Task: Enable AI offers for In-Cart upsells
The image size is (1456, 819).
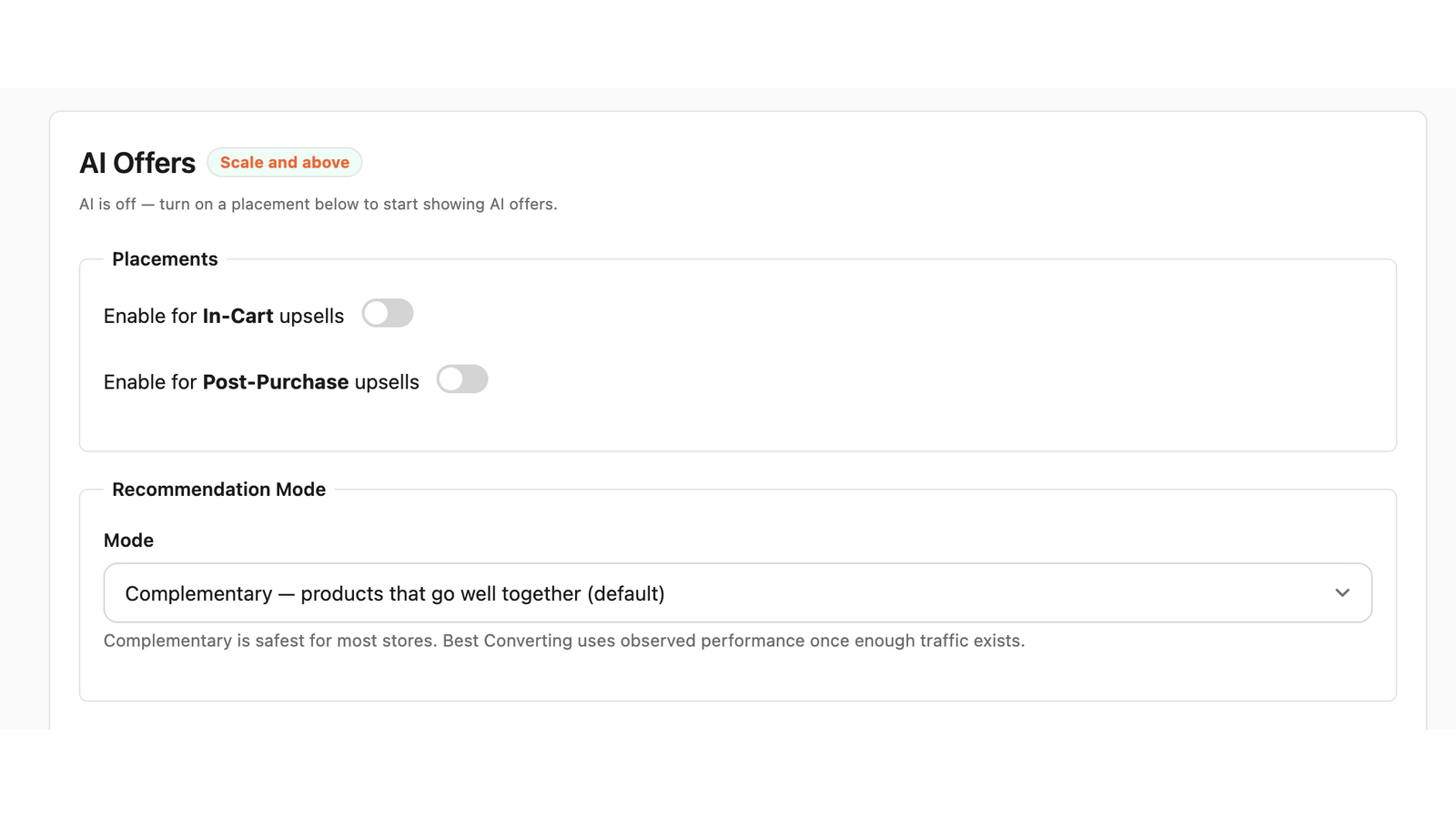Action: coord(388,313)
